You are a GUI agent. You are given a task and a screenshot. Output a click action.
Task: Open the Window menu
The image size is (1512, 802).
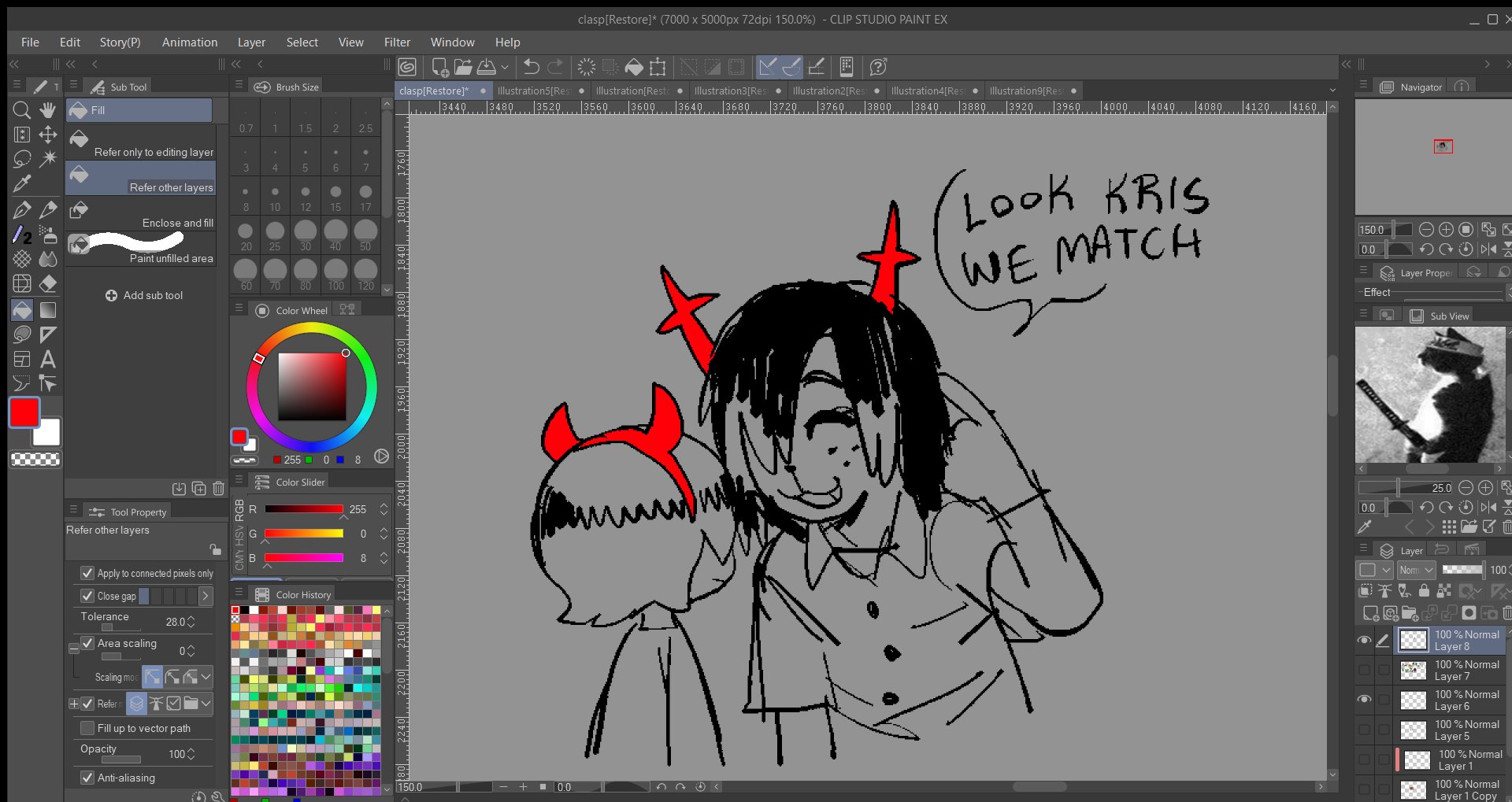tap(452, 43)
